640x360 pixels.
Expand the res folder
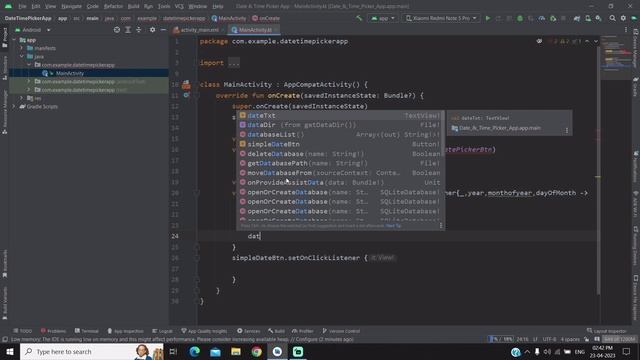[x=22, y=98]
